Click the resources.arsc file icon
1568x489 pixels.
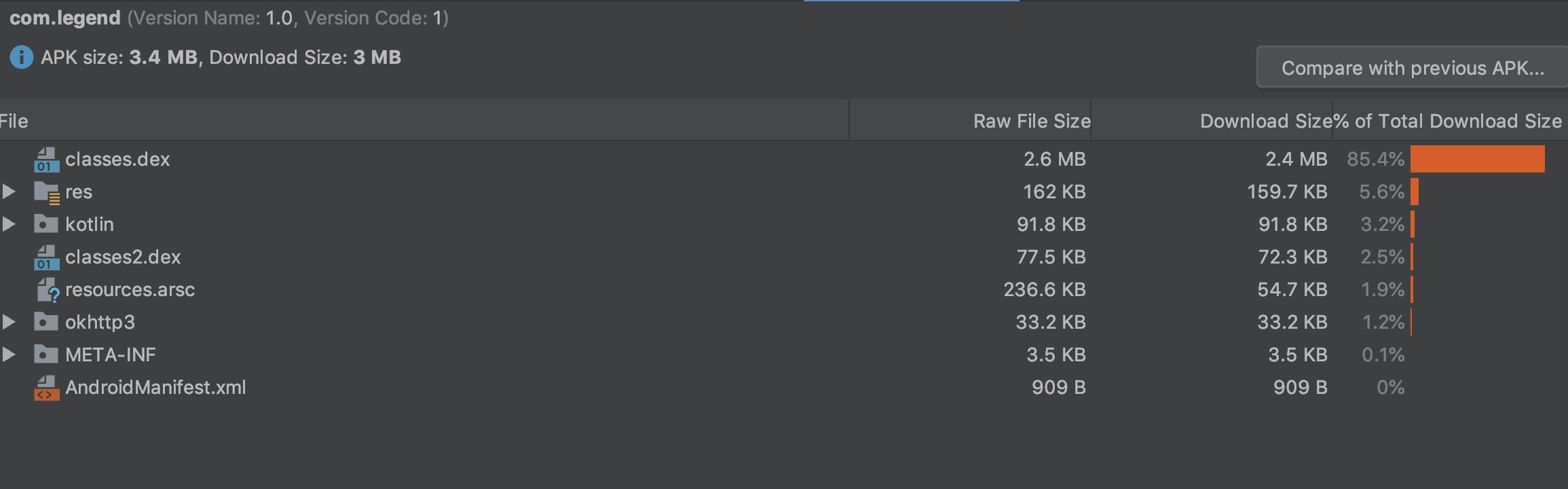pos(48,290)
